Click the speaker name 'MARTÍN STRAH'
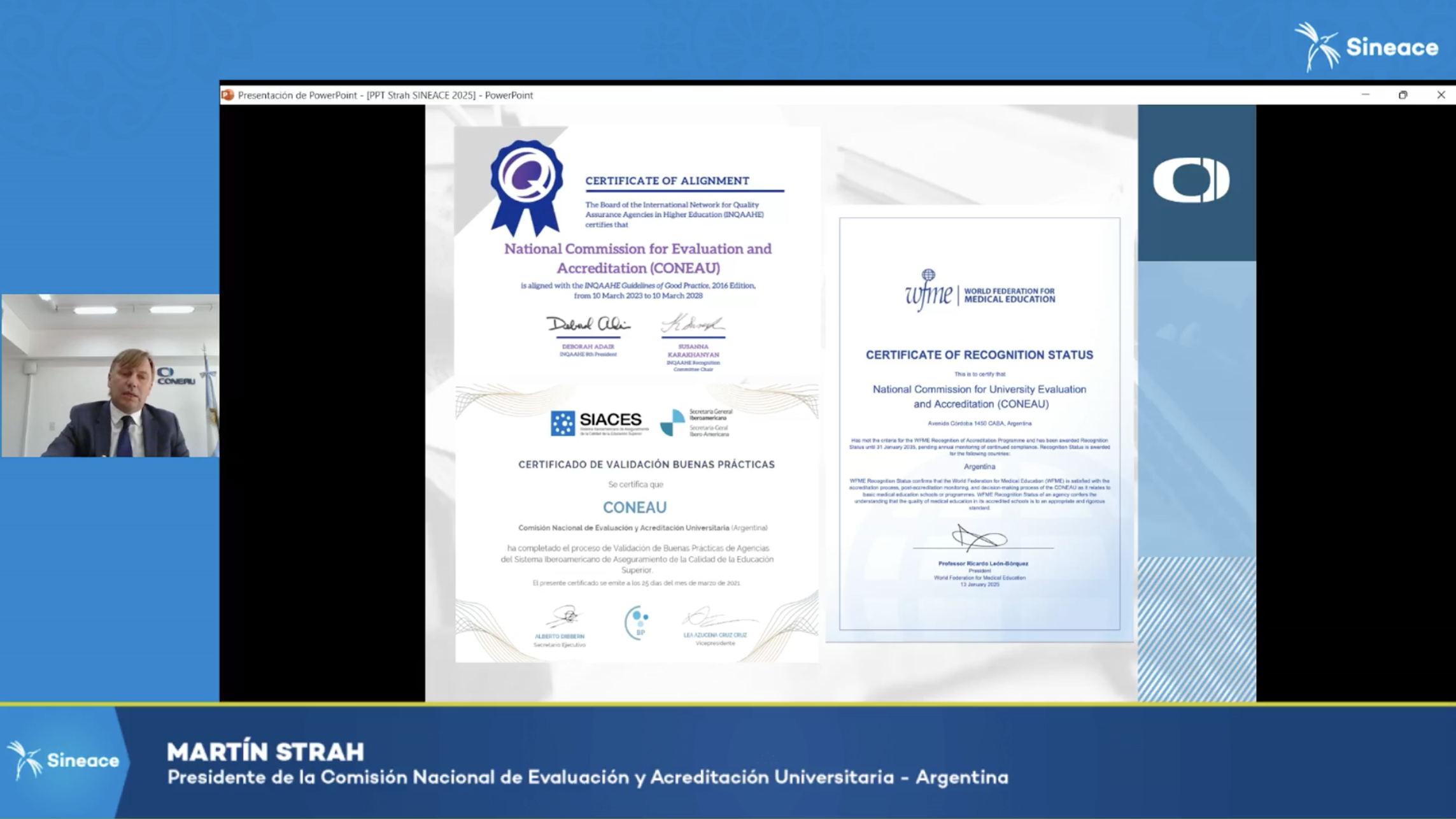Image resolution: width=1456 pixels, height=819 pixels. point(265,752)
